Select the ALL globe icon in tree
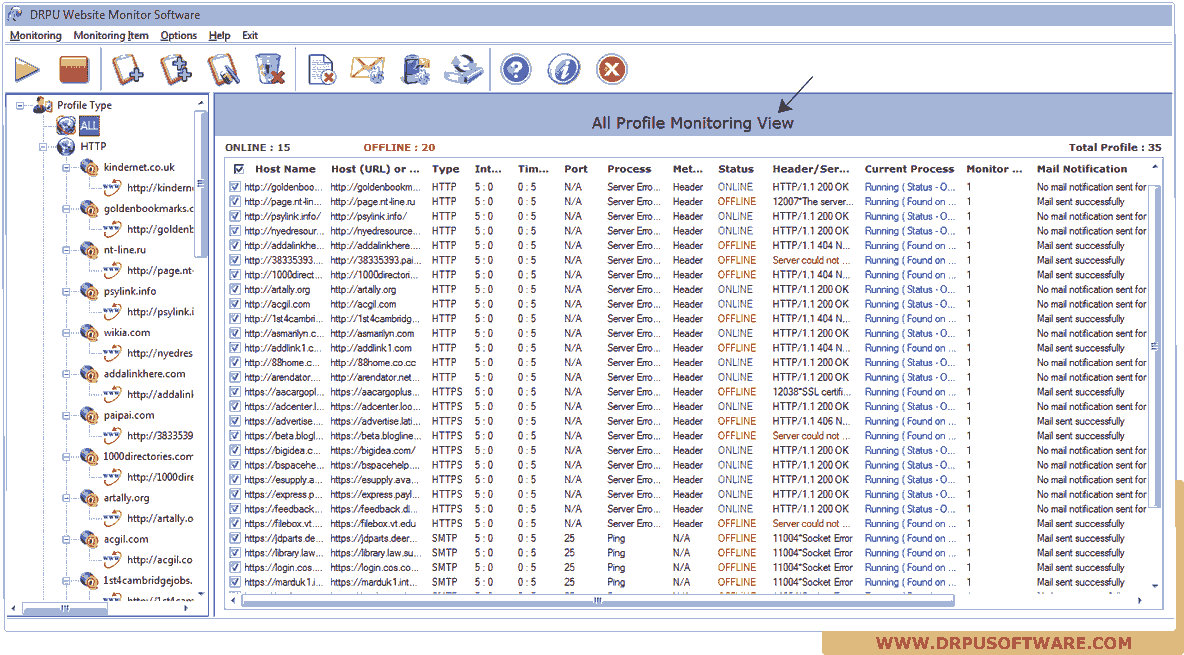 tap(66, 125)
